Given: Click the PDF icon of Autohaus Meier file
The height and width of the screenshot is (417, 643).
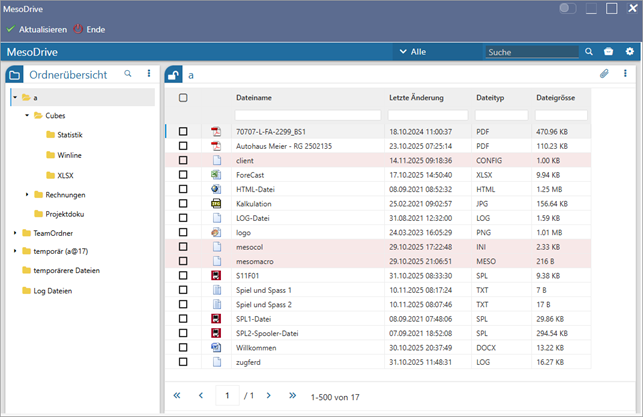Looking at the screenshot, I should coord(214,146).
